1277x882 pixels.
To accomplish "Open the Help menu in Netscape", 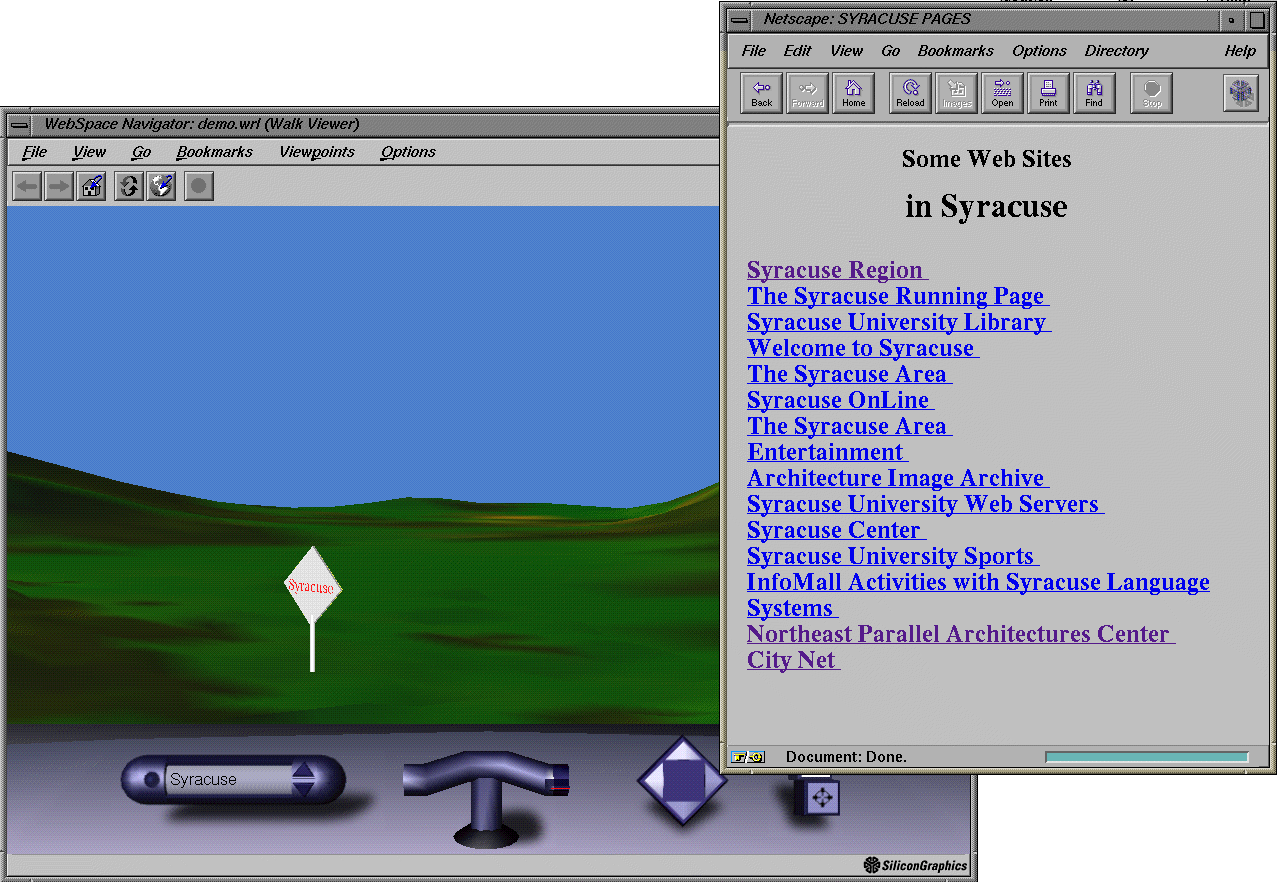I will tap(1240, 51).
